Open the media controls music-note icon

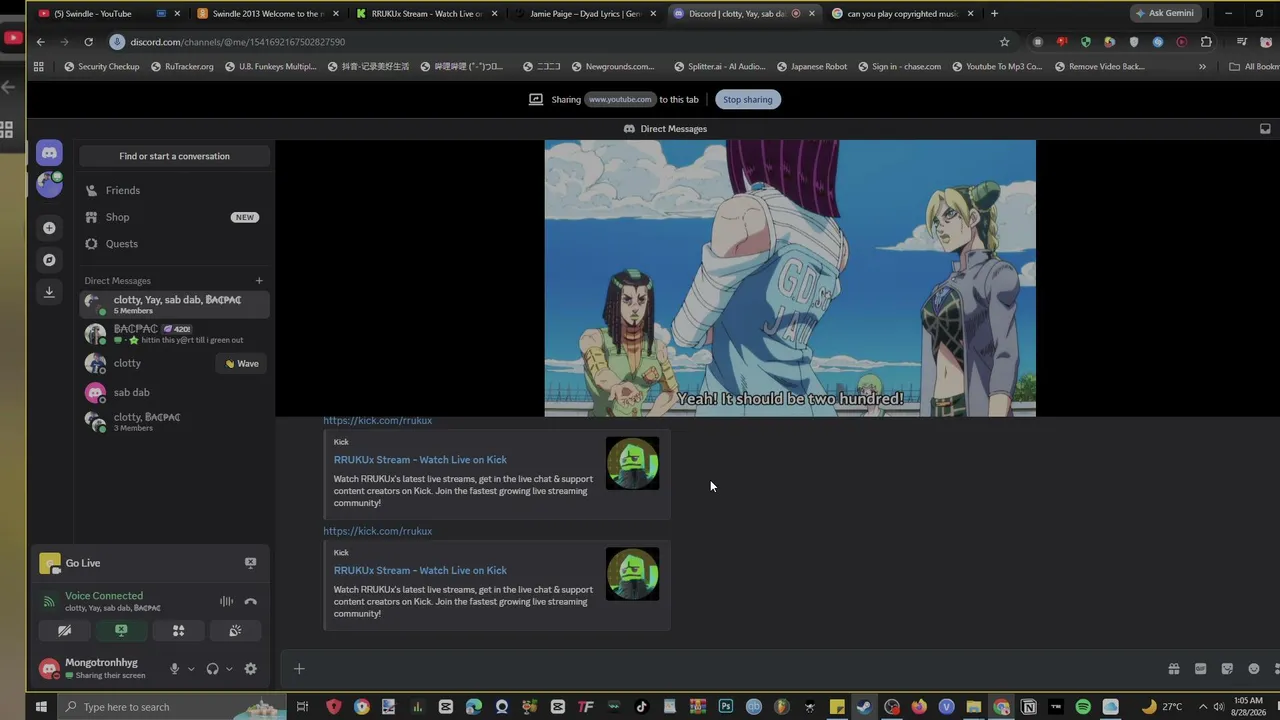(x=1241, y=42)
